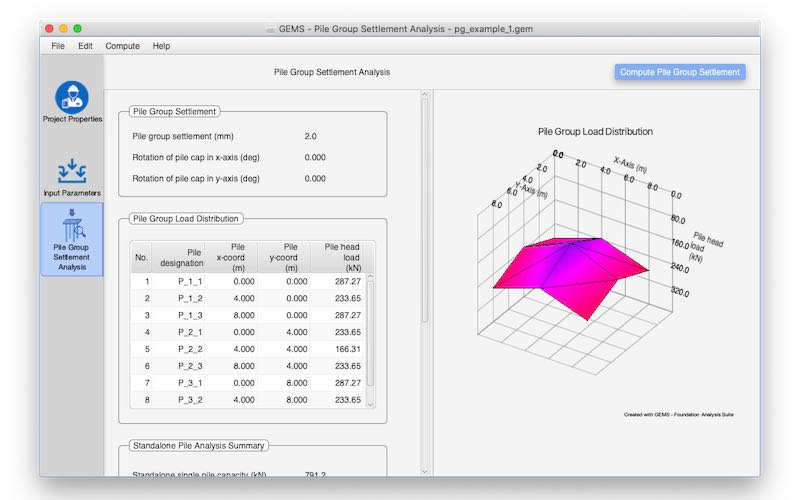The width and height of the screenshot is (800, 500).
Task: Minimize the GEMS window
Action: click(63, 29)
